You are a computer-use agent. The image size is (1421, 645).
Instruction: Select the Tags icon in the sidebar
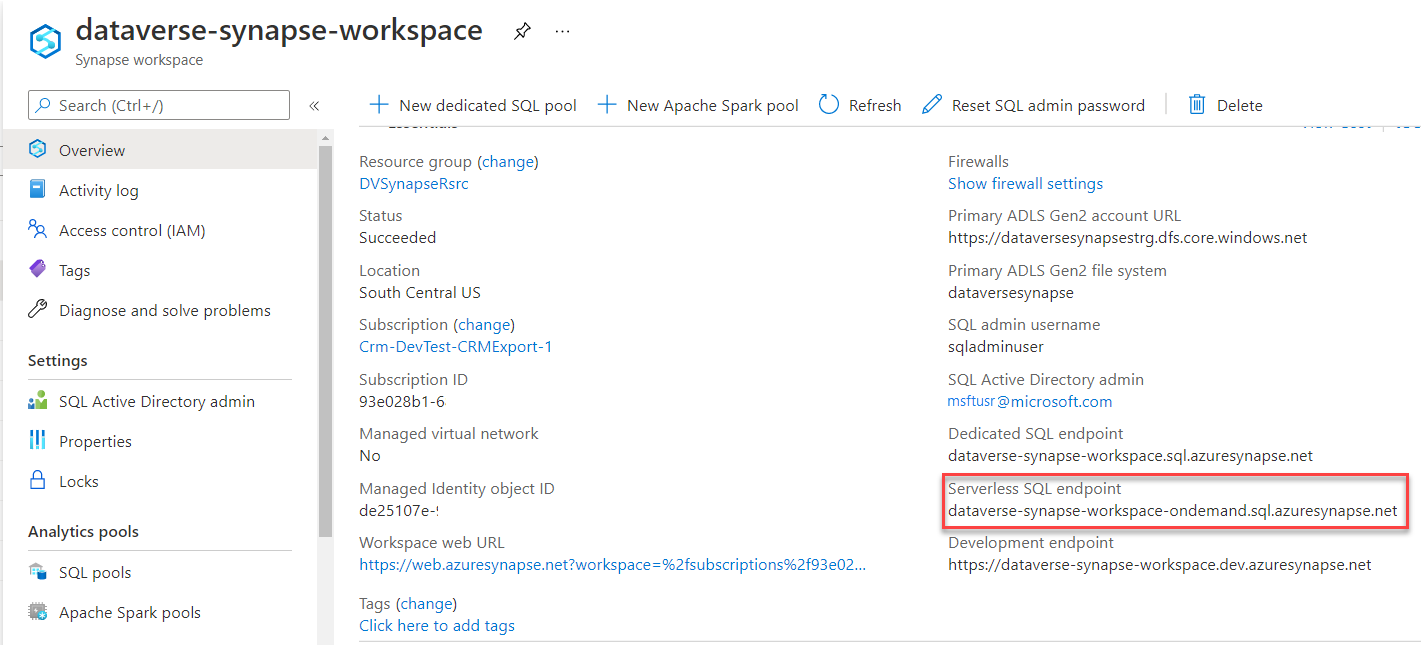38,269
